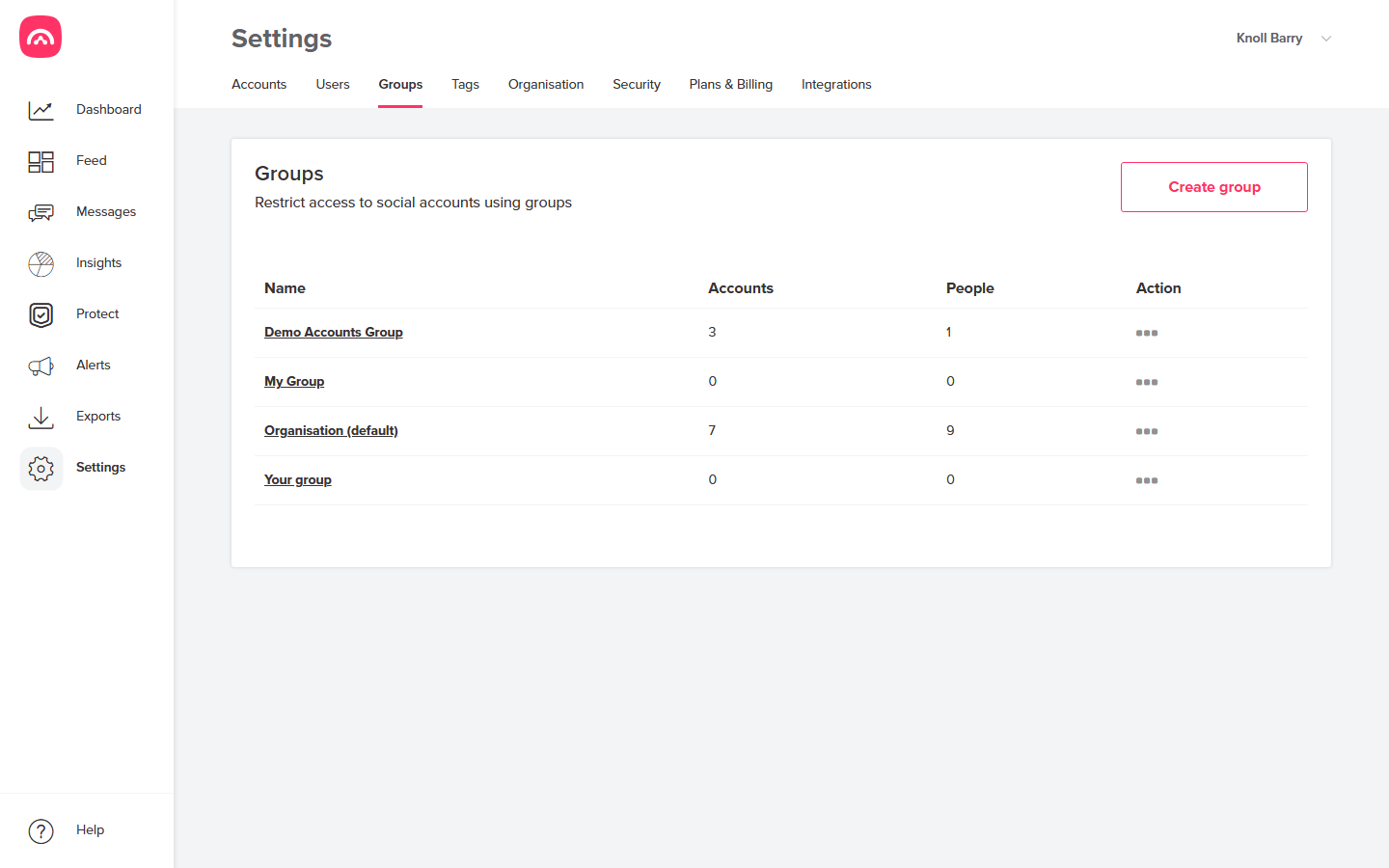Select the Settings label in sidebar
Viewport: 1389px width, 868px height.
coord(101,467)
